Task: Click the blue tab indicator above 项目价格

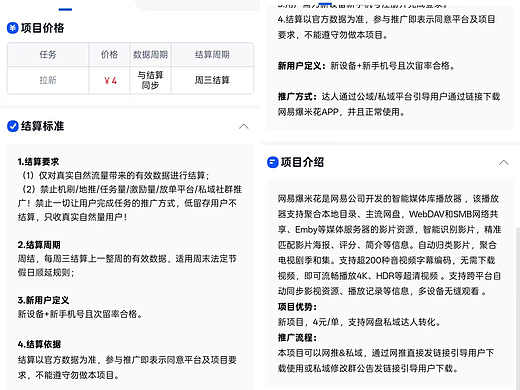Action: (x=65, y=9)
